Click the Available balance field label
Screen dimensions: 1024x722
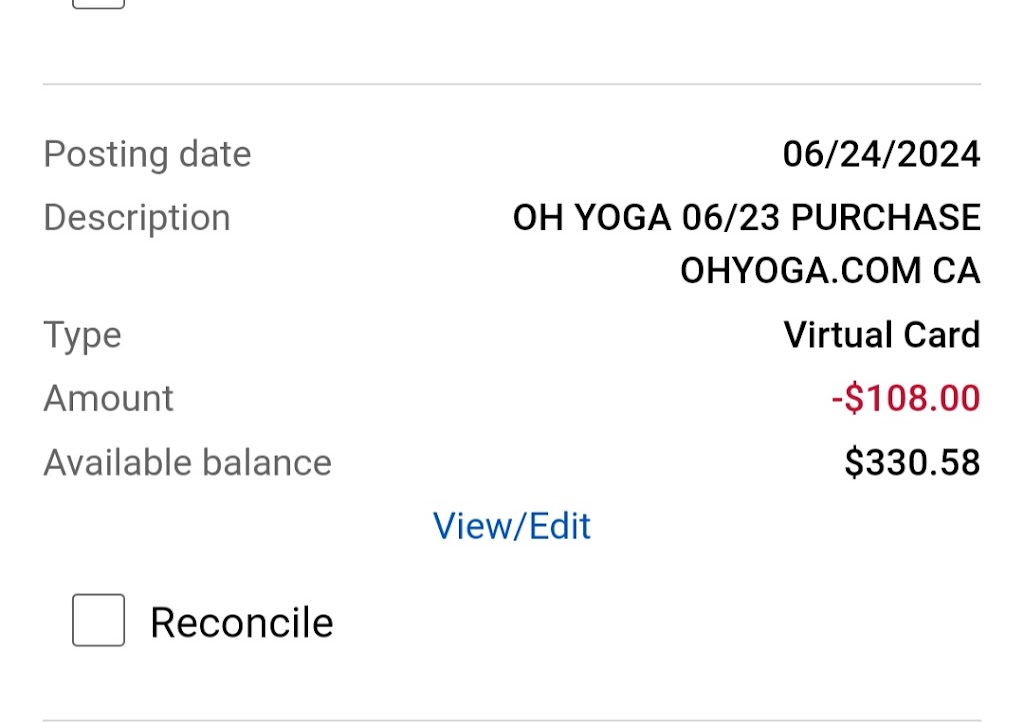[x=187, y=462]
